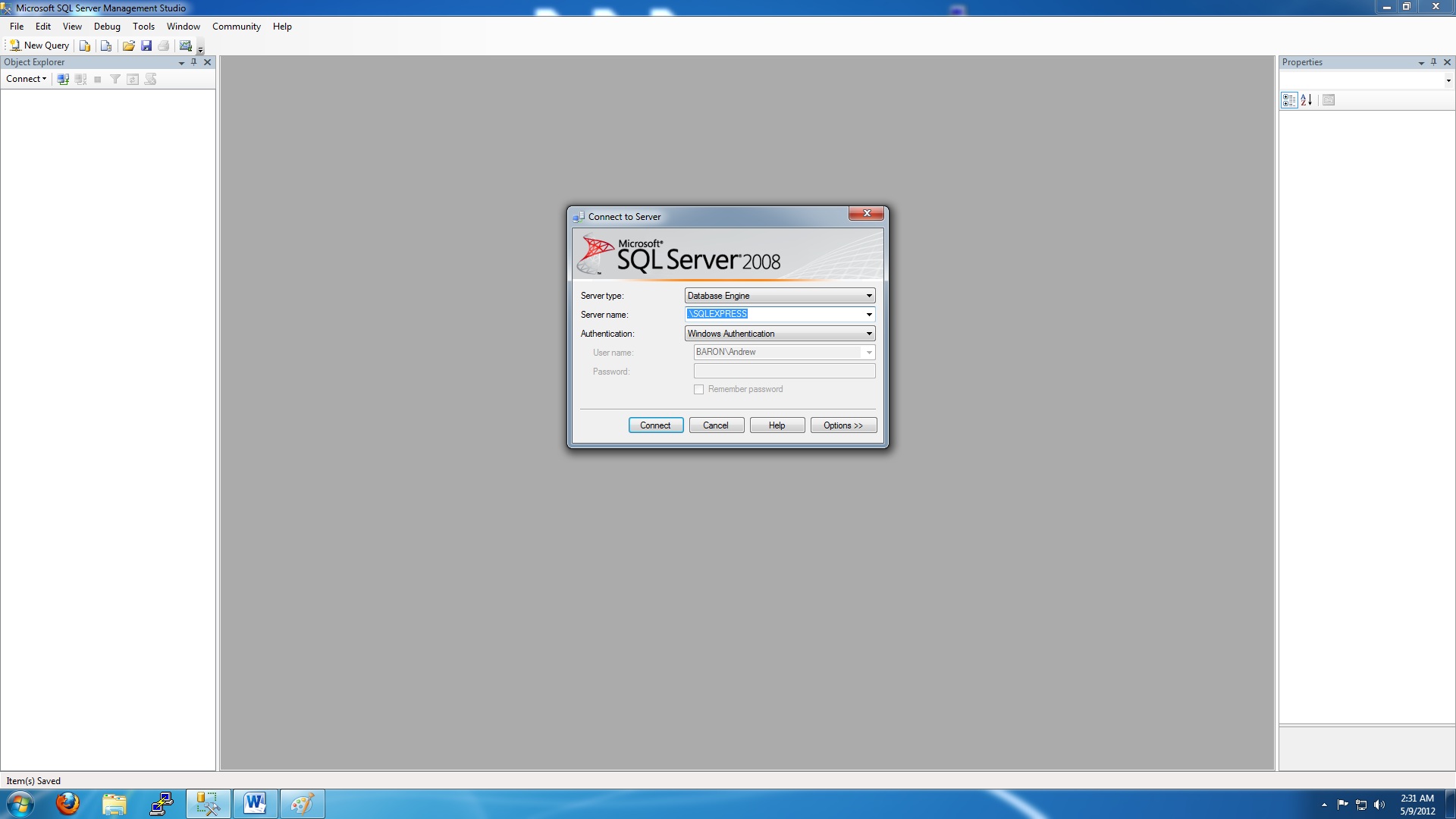Click the Activity Monitor toolbar icon

[x=186, y=45]
